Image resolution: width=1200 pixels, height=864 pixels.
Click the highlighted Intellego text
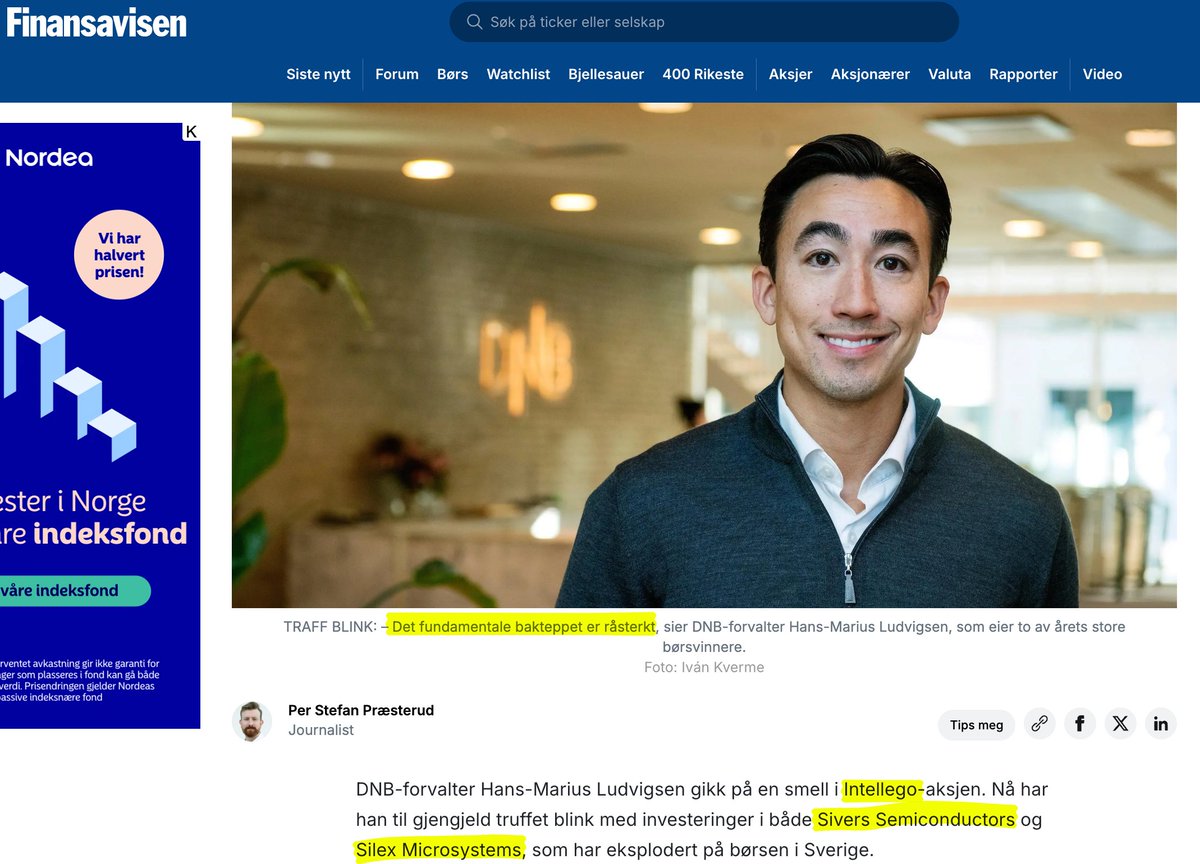880,790
